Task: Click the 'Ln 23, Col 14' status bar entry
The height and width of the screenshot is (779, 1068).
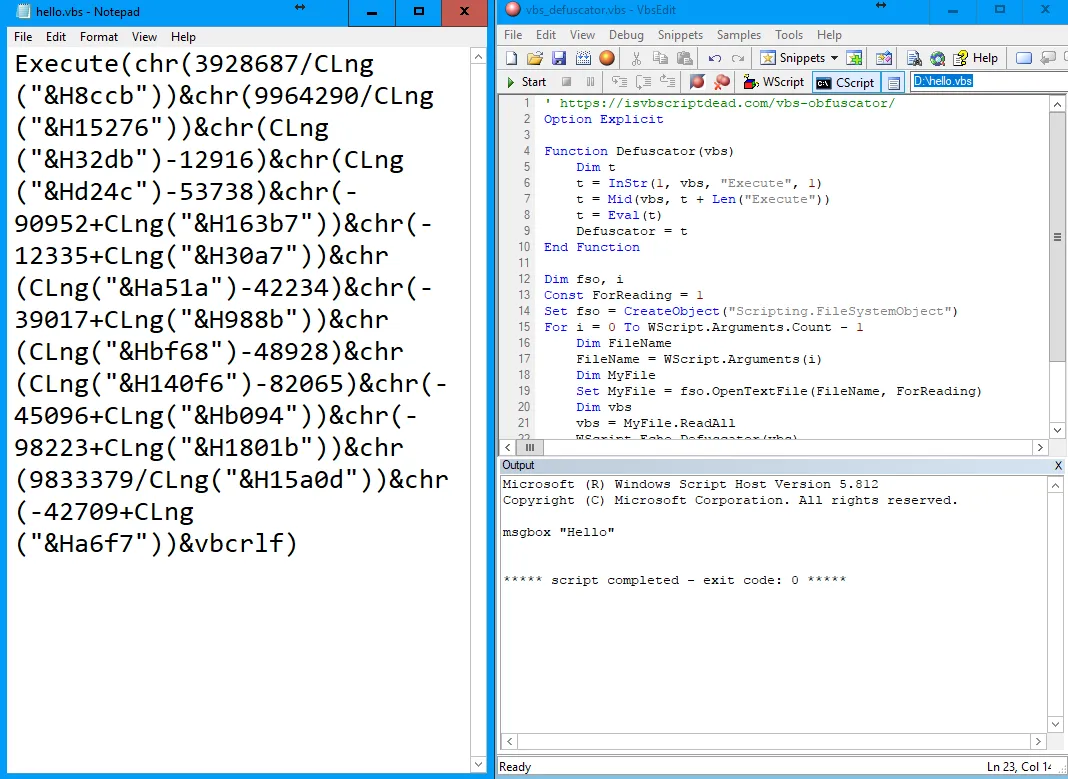Action: point(1019,767)
